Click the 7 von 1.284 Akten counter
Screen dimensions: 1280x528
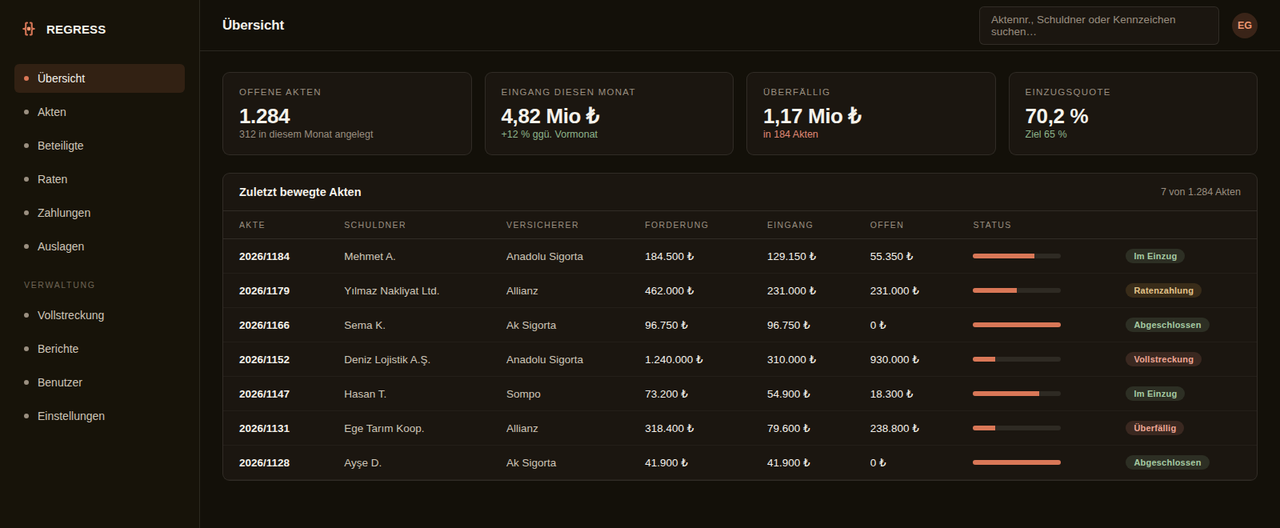[x=1201, y=192]
